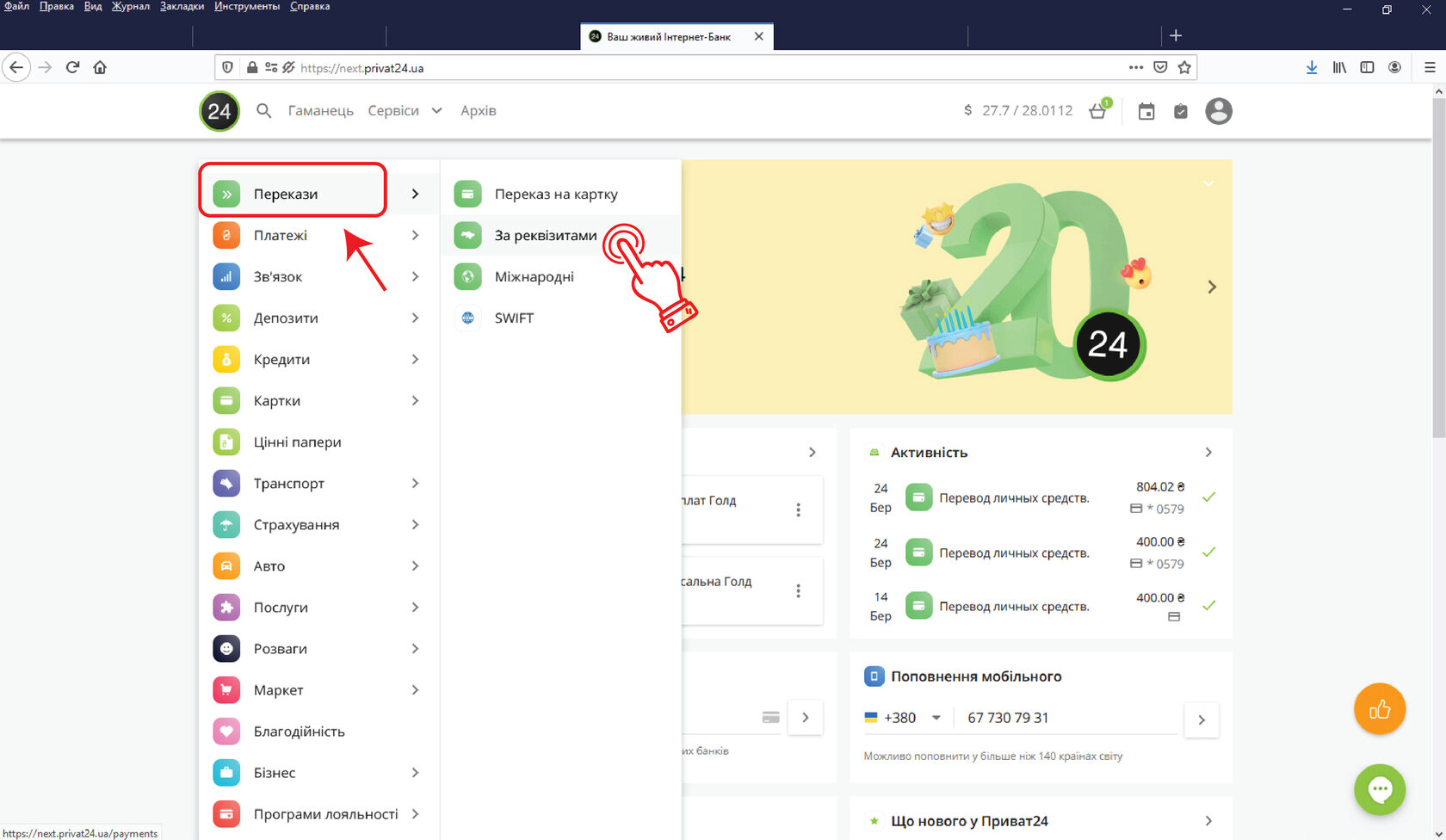Open the green chat support bubble
Viewport: 1446px width, 840px height.
tap(1379, 789)
